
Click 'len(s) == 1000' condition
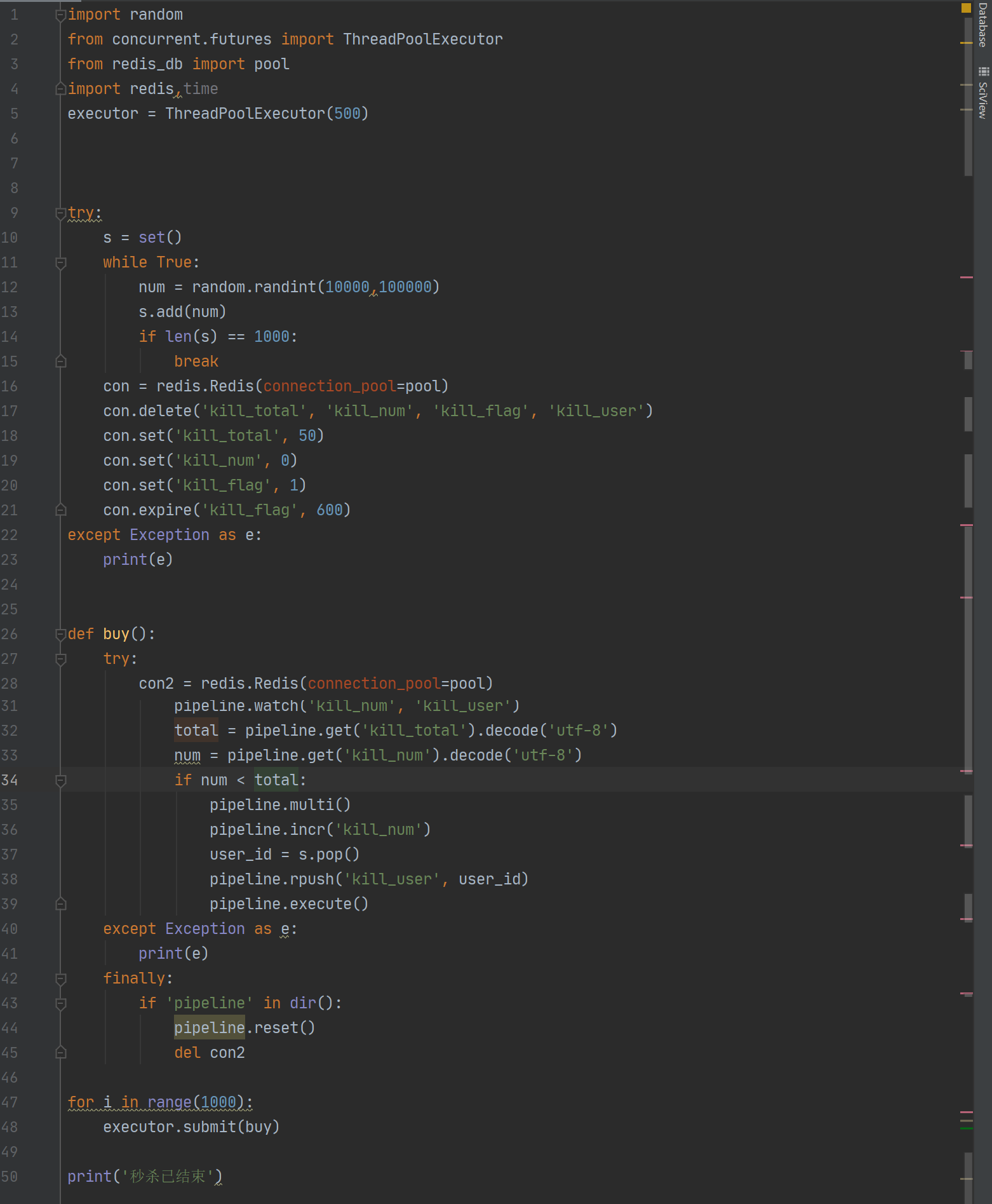pos(227,337)
